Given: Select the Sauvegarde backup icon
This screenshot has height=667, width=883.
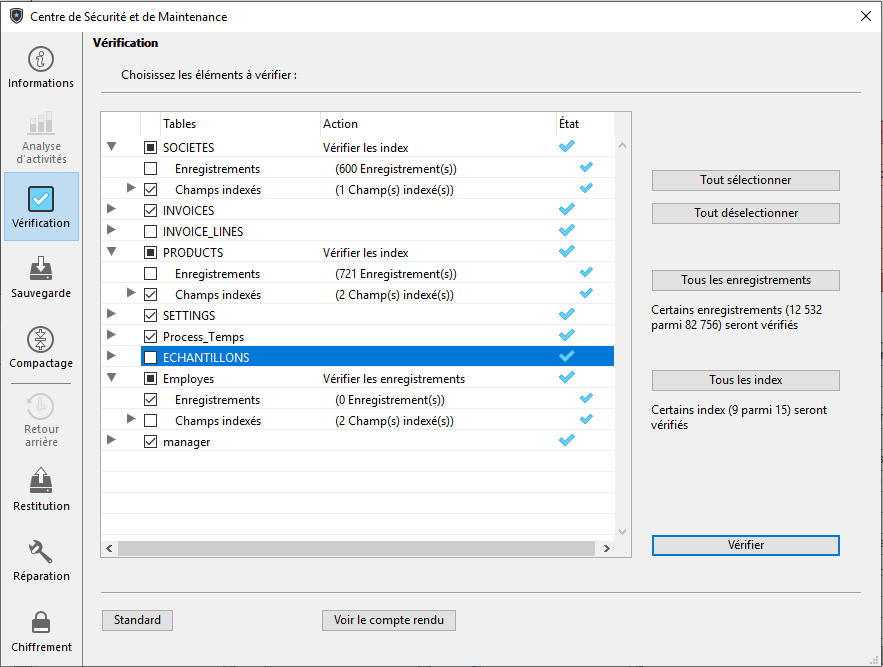Looking at the screenshot, I should 41,270.
